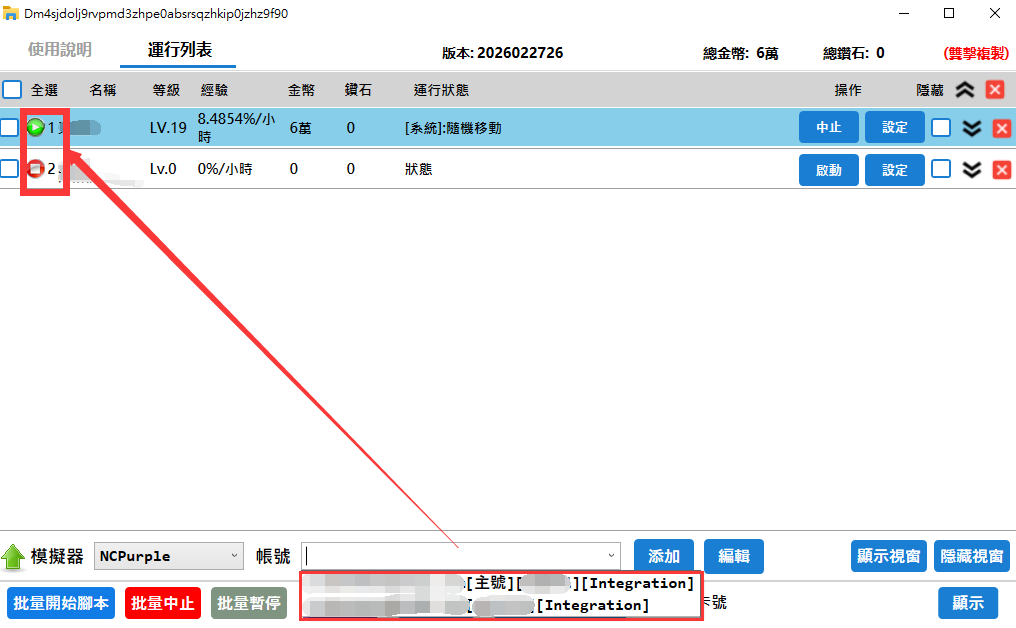Click the 批量開始腳本 button

coord(60,603)
